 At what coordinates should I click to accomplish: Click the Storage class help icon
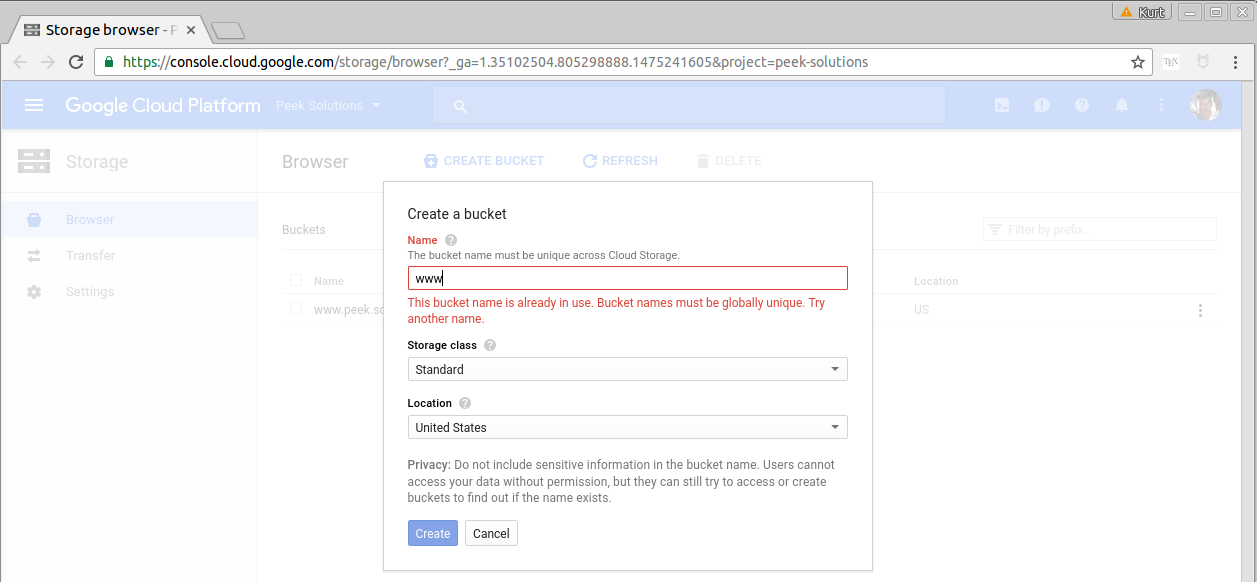pyautogui.click(x=490, y=345)
